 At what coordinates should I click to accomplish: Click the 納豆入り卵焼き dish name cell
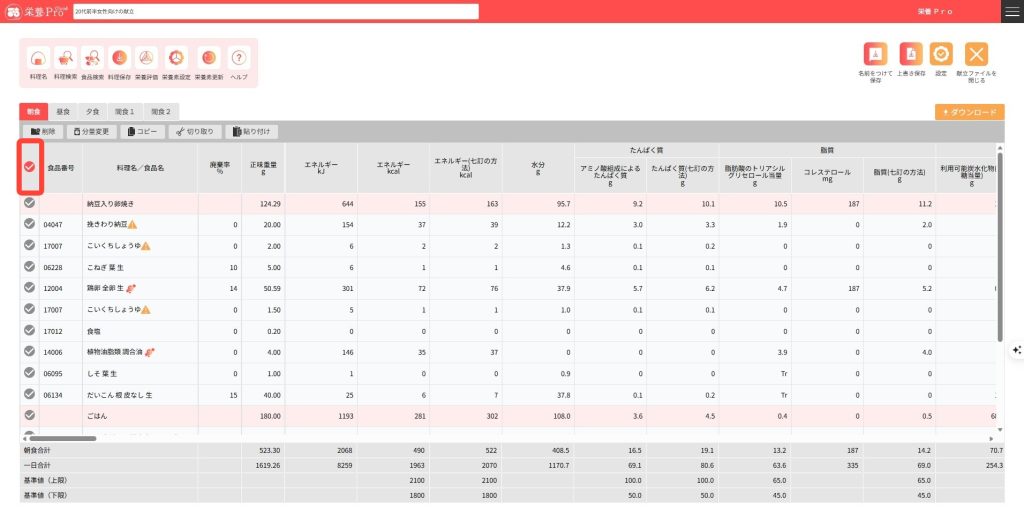click(x=140, y=204)
